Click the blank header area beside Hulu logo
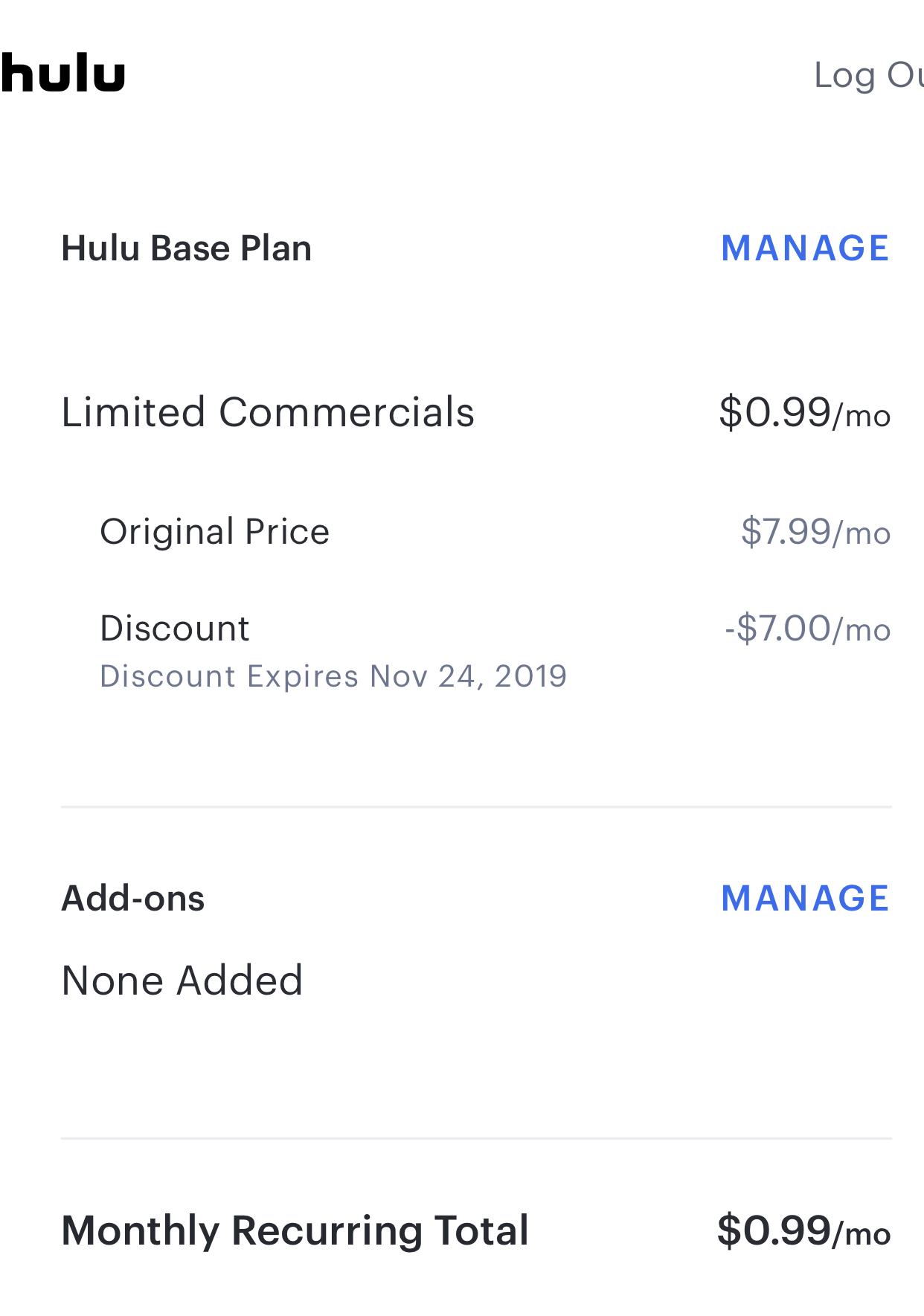The height and width of the screenshot is (1316, 924). 469,74
